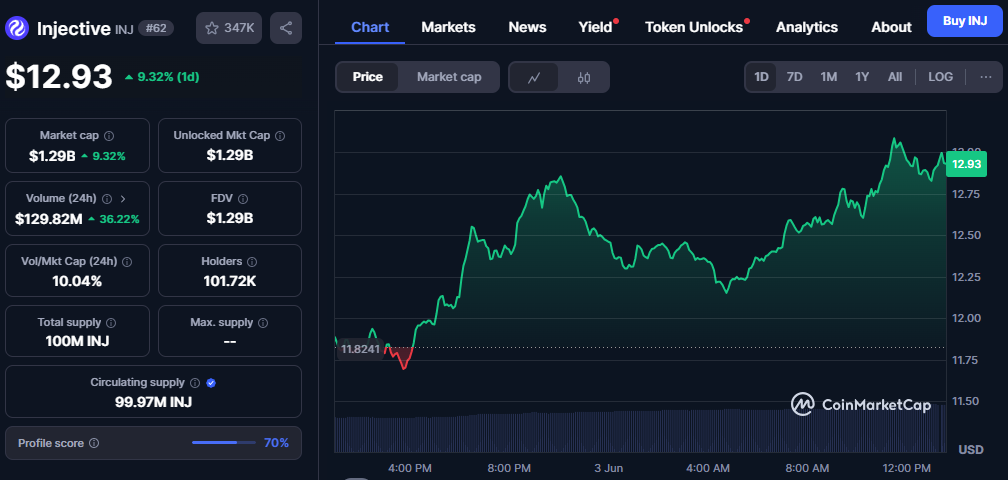Click info icon beside Vol/Mkt Cap (24h)
The height and width of the screenshot is (480, 1008).
pyautogui.click(x=127, y=262)
